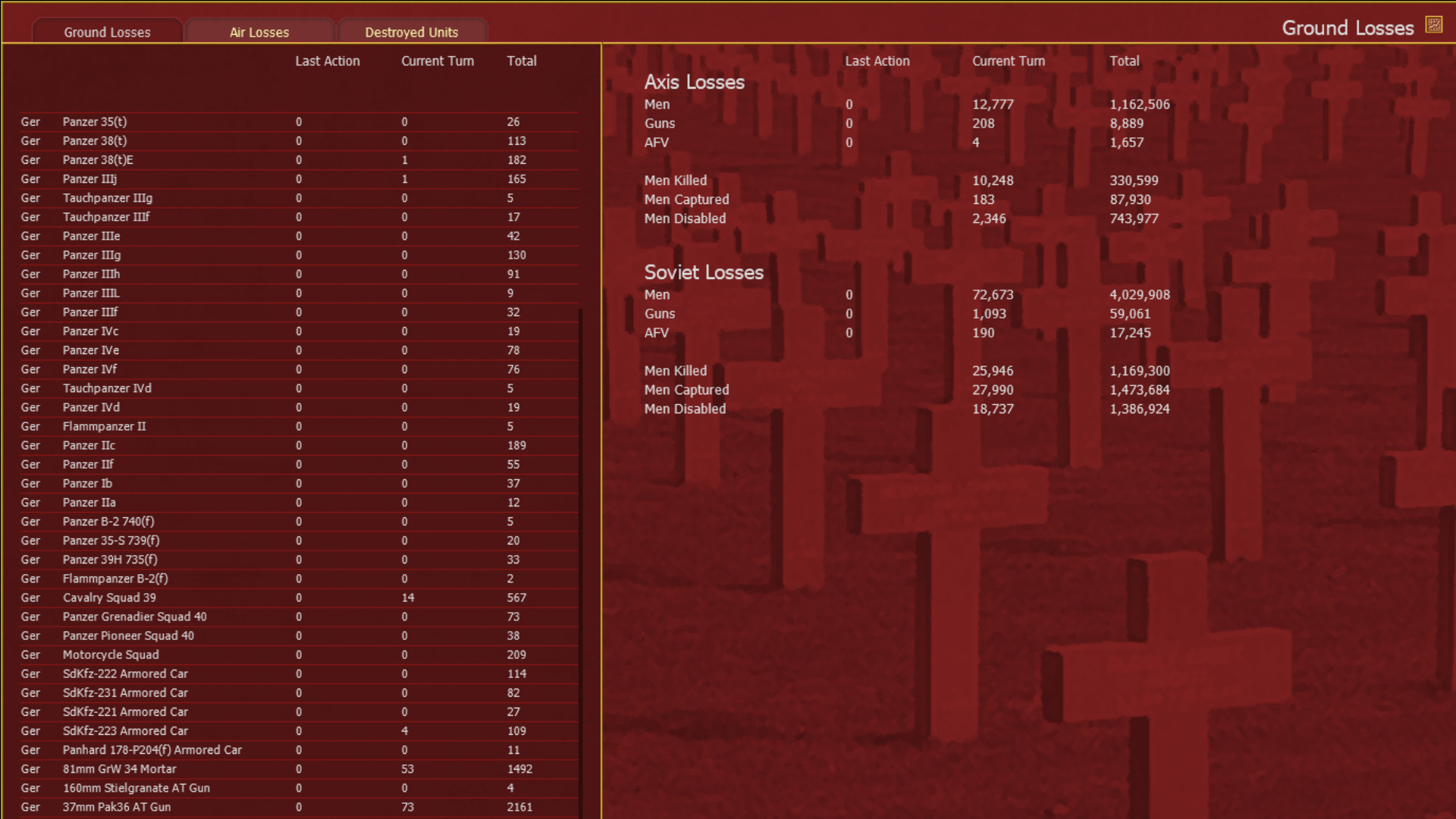The width and height of the screenshot is (1456, 819).
Task: Click the Motorcycle Squad entry
Action: (111, 654)
